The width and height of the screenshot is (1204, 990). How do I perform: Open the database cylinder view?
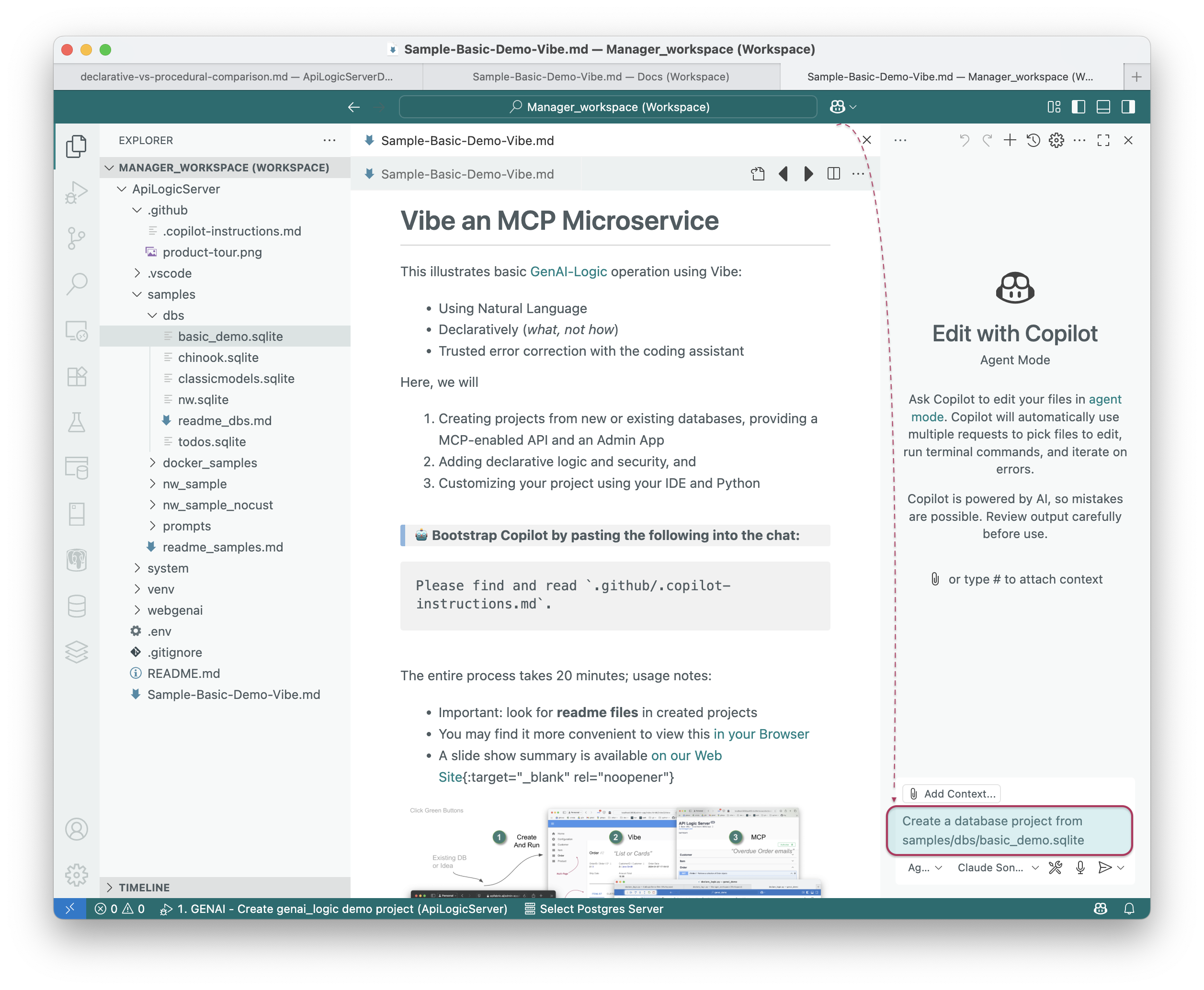coord(77,607)
